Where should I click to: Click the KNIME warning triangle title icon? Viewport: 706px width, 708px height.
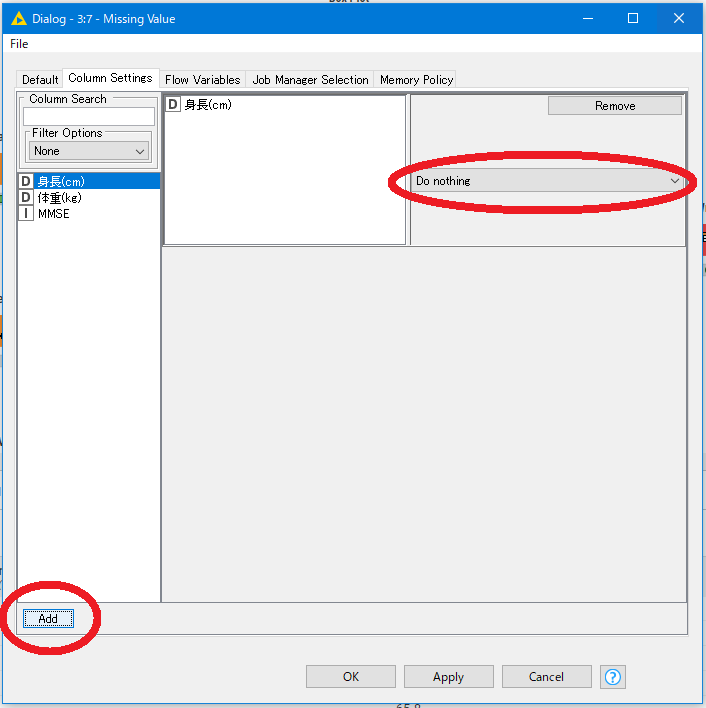18,18
